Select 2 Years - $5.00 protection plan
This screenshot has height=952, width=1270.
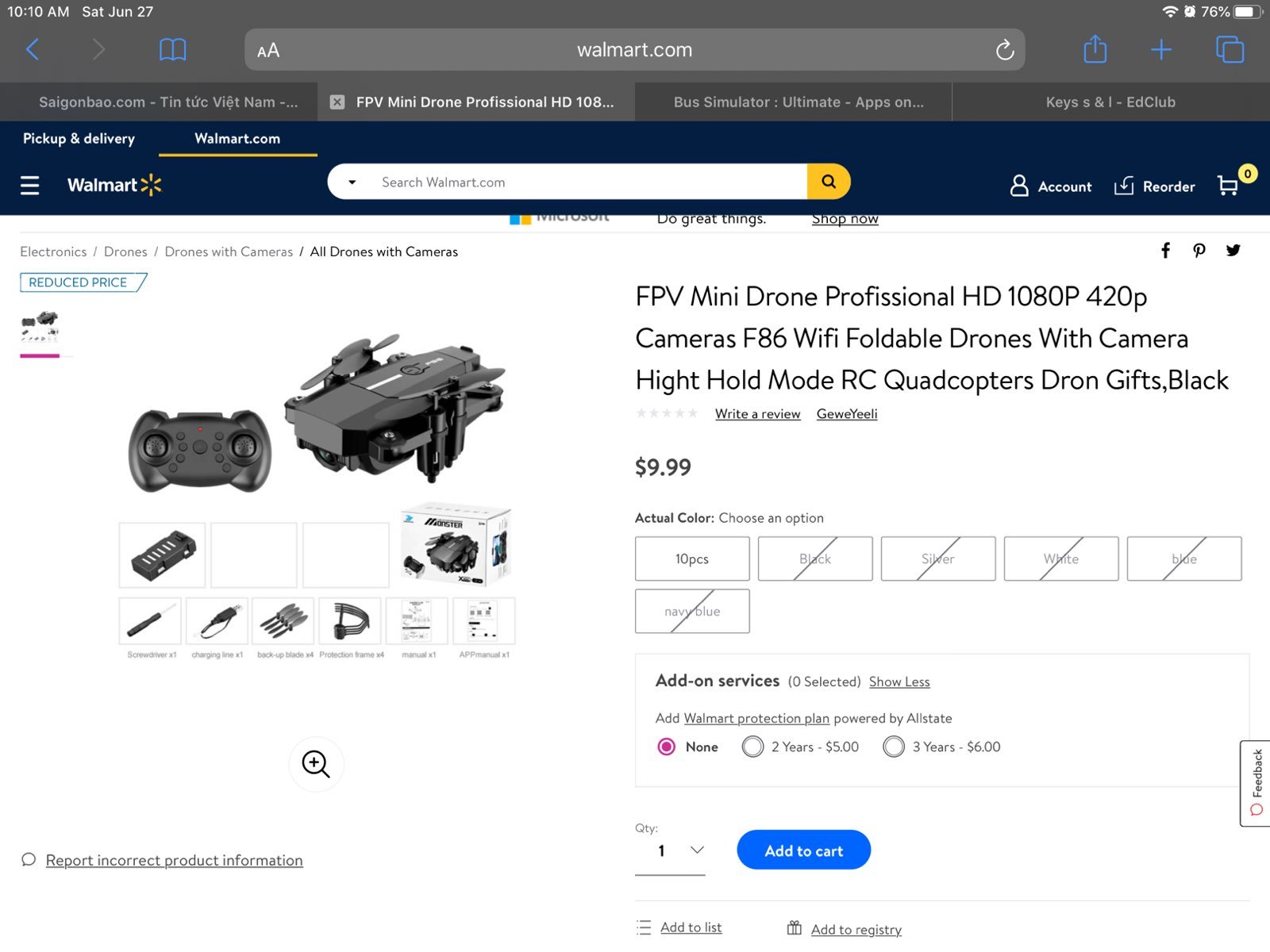(752, 747)
